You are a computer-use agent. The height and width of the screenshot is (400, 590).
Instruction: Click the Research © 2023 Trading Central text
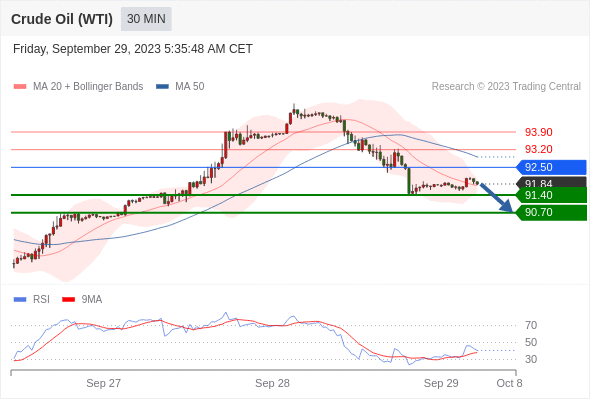click(506, 87)
